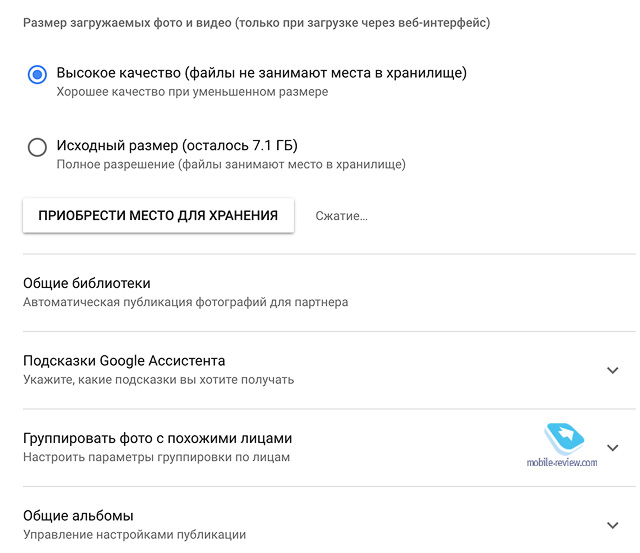Click the Сжатие… link

pos(341,216)
